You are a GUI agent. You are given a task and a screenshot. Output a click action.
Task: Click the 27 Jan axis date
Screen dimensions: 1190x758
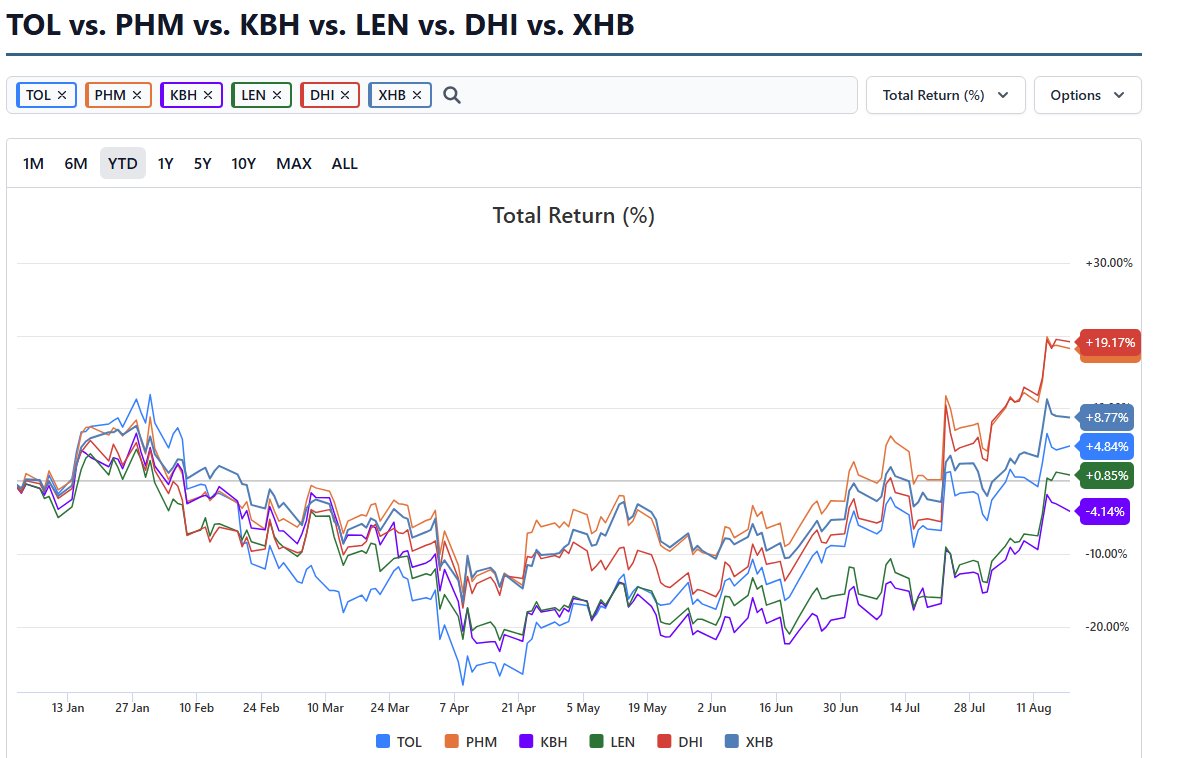(x=132, y=708)
